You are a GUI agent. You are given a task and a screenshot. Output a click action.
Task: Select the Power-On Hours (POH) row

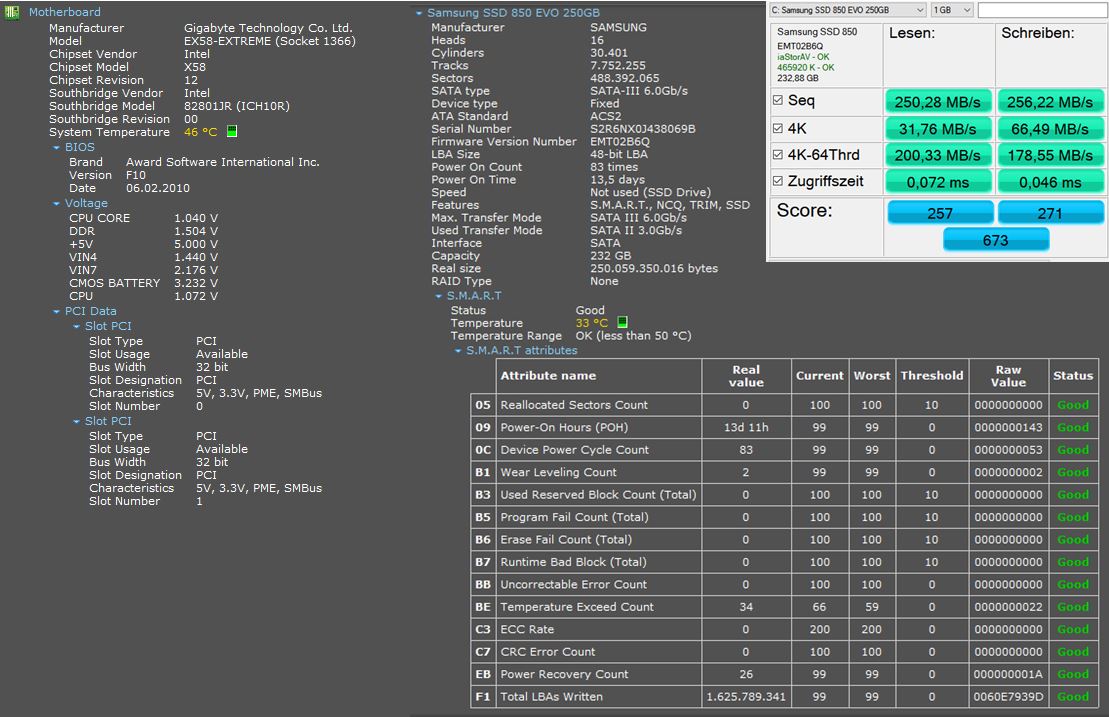click(x=784, y=428)
